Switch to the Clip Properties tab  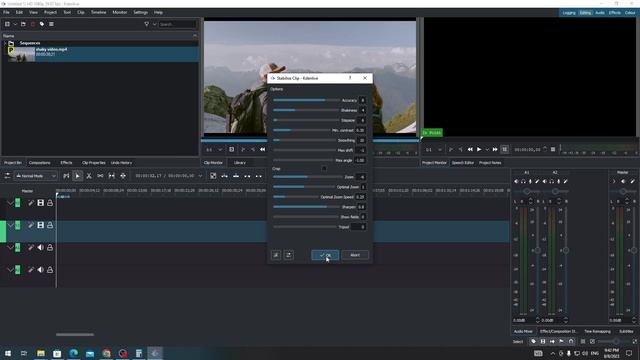93,162
